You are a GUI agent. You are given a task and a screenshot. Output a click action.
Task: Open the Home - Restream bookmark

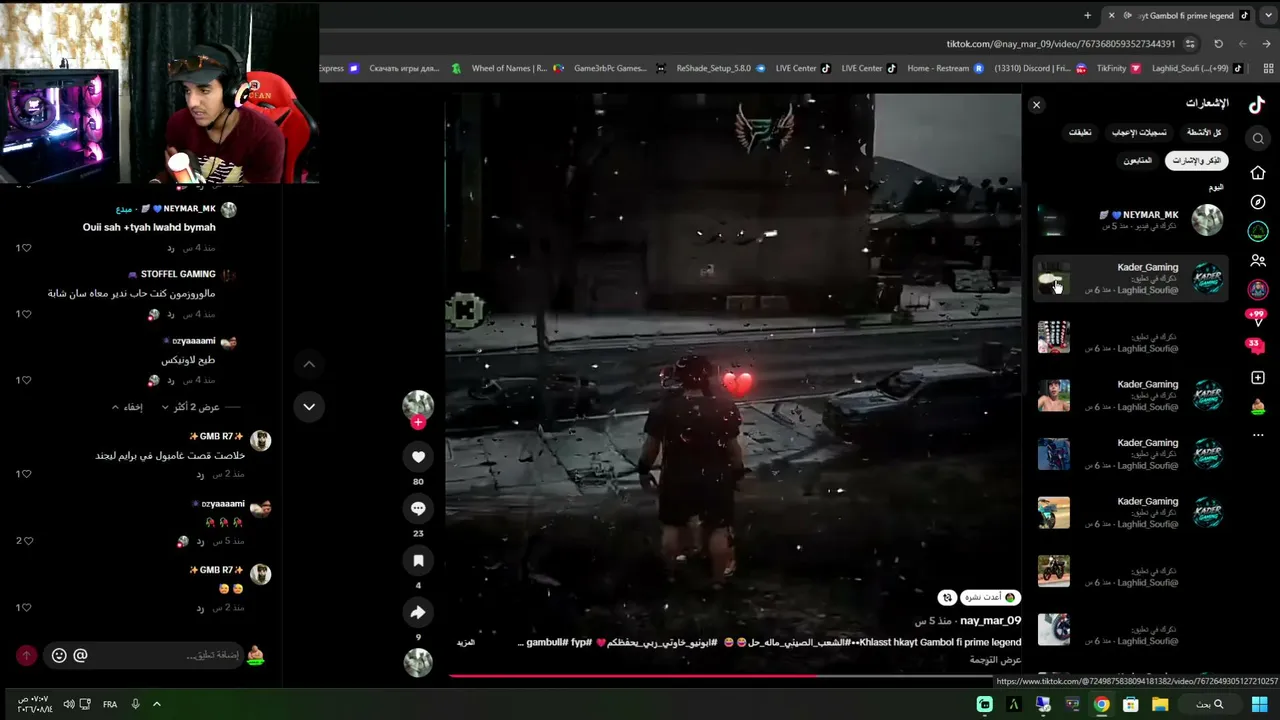946,68
